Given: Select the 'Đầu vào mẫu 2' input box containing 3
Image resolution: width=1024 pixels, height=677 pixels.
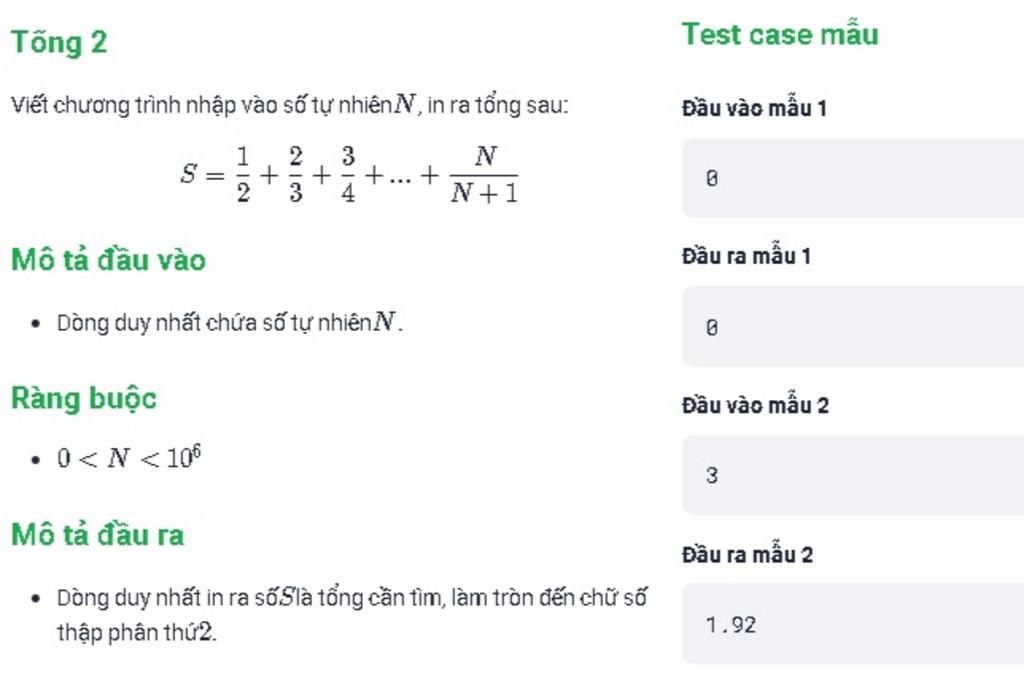Looking at the screenshot, I should (x=853, y=475).
